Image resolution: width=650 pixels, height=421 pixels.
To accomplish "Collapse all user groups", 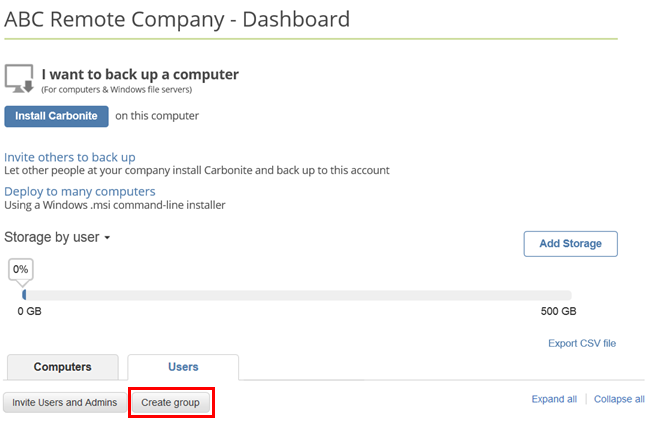I will tap(619, 399).
